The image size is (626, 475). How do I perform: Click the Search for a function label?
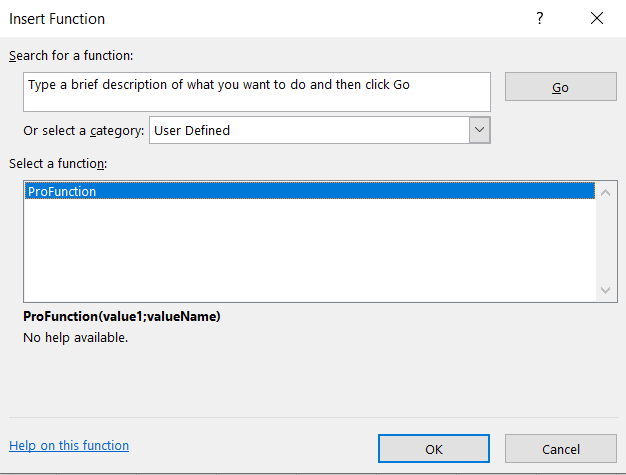(x=71, y=55)
